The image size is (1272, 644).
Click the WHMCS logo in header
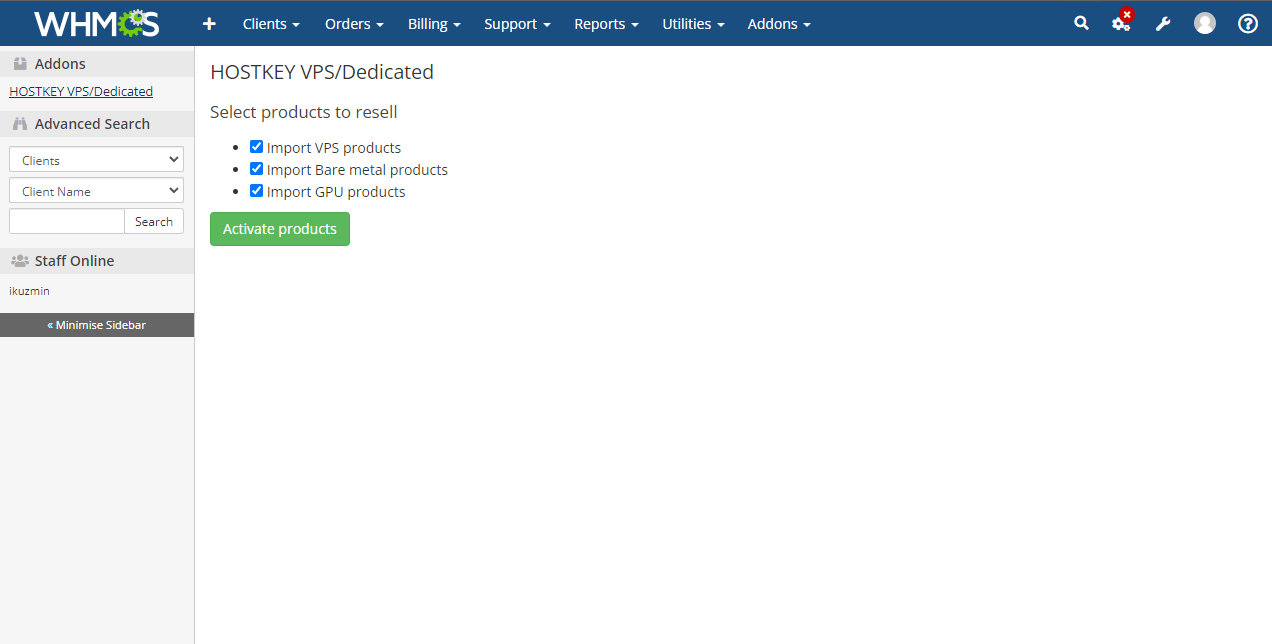(96, 23)
